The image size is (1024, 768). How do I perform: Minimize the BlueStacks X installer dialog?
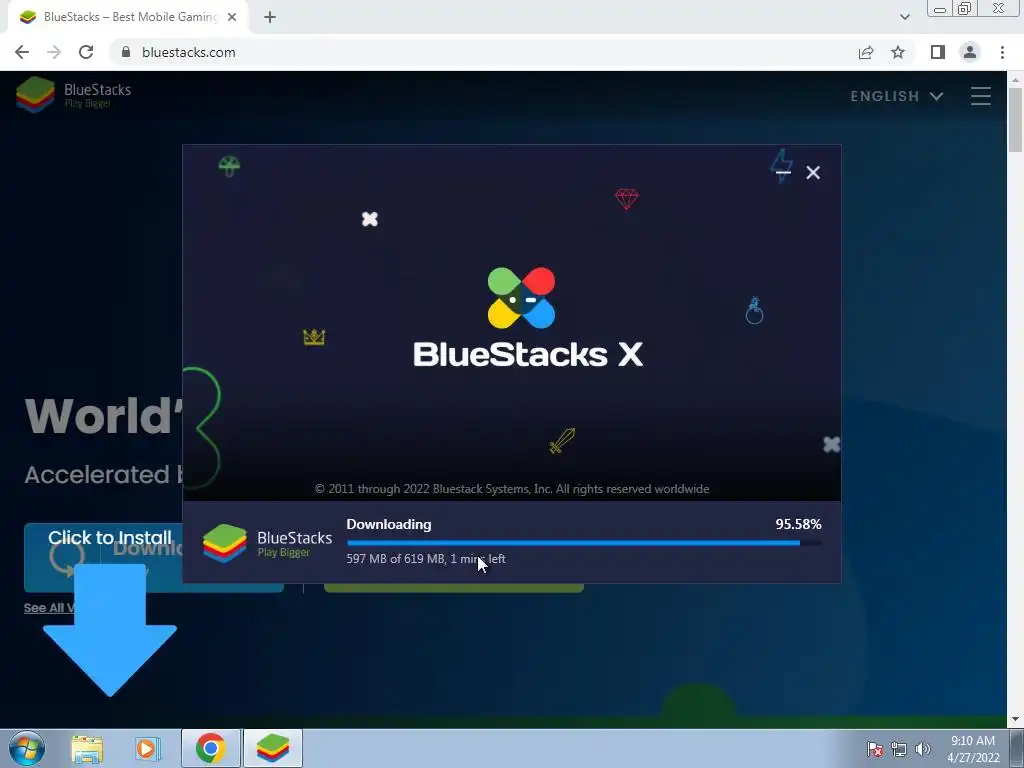[783, 172]
